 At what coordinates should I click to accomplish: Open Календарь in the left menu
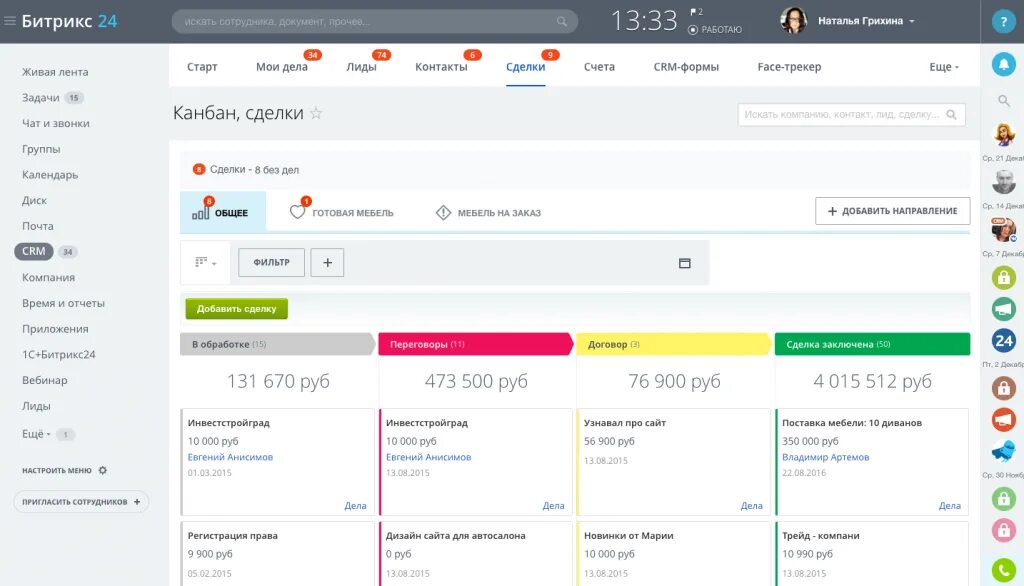pyautogui.click(x=50, y=175)
